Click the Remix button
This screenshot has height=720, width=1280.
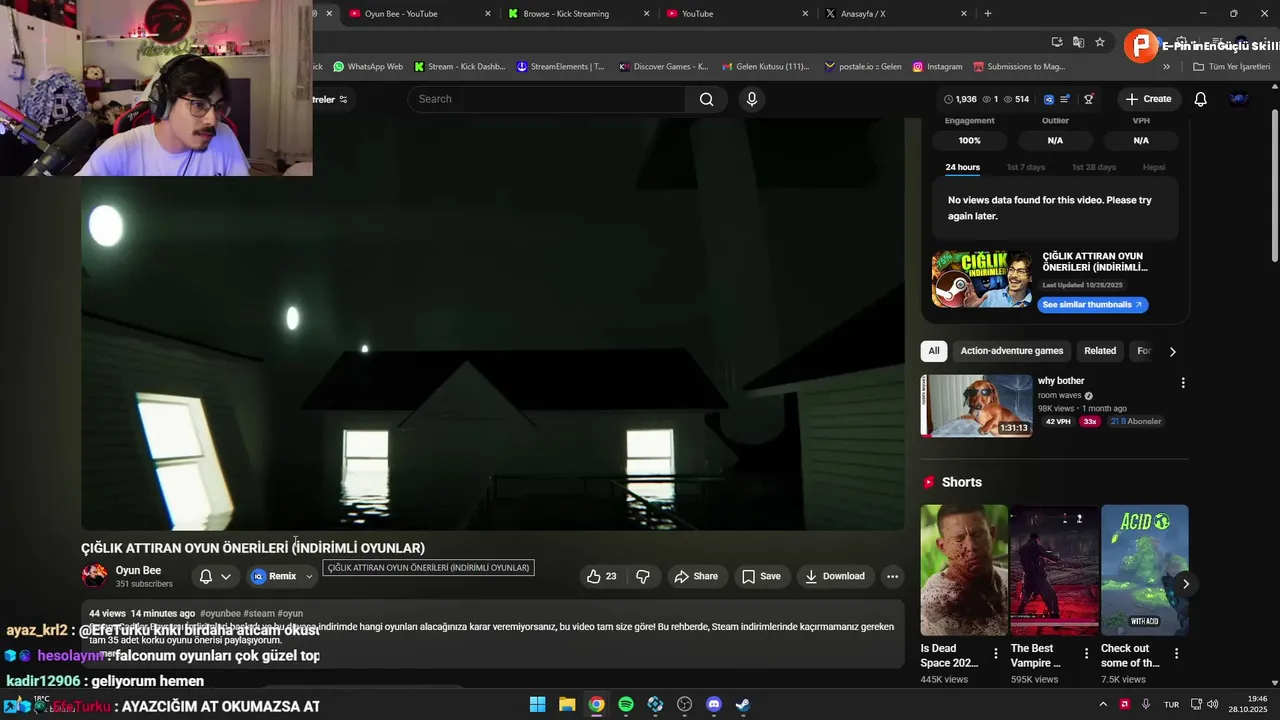tap(274, 576)
